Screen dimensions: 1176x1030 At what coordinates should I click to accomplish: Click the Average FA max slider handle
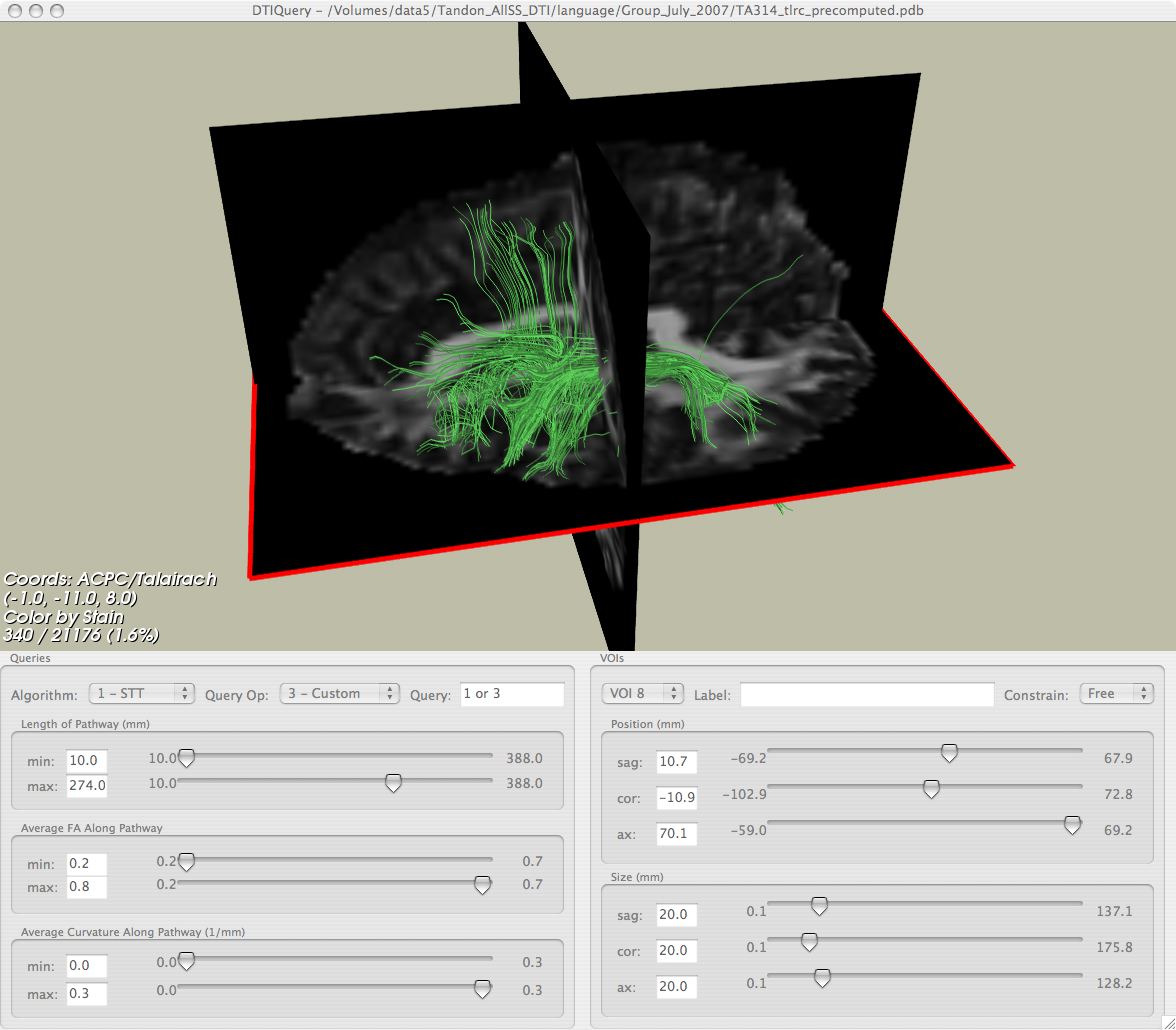(482, 885)
